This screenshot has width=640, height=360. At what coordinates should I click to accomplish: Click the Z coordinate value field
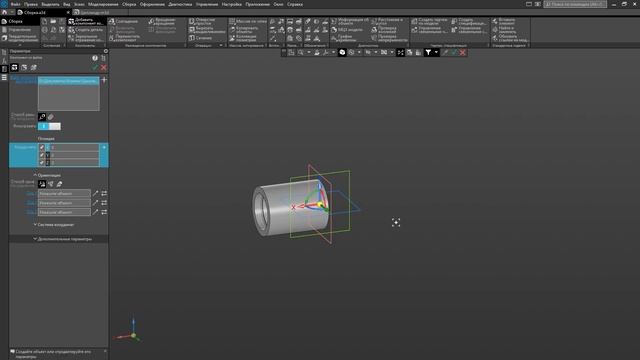coord(75,162)
